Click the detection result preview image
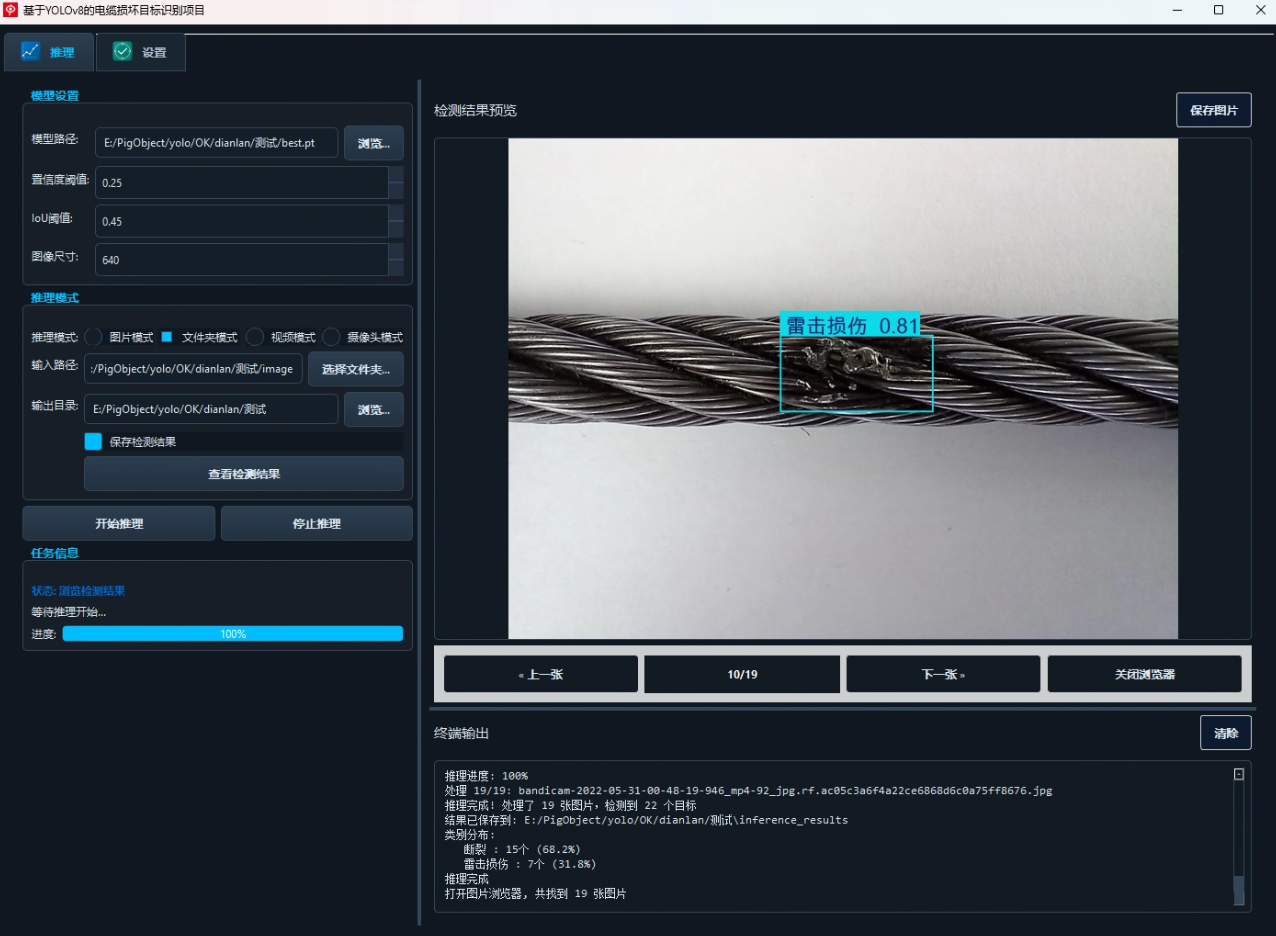Viewport: 1276px width, 936px height. point(843,388)
